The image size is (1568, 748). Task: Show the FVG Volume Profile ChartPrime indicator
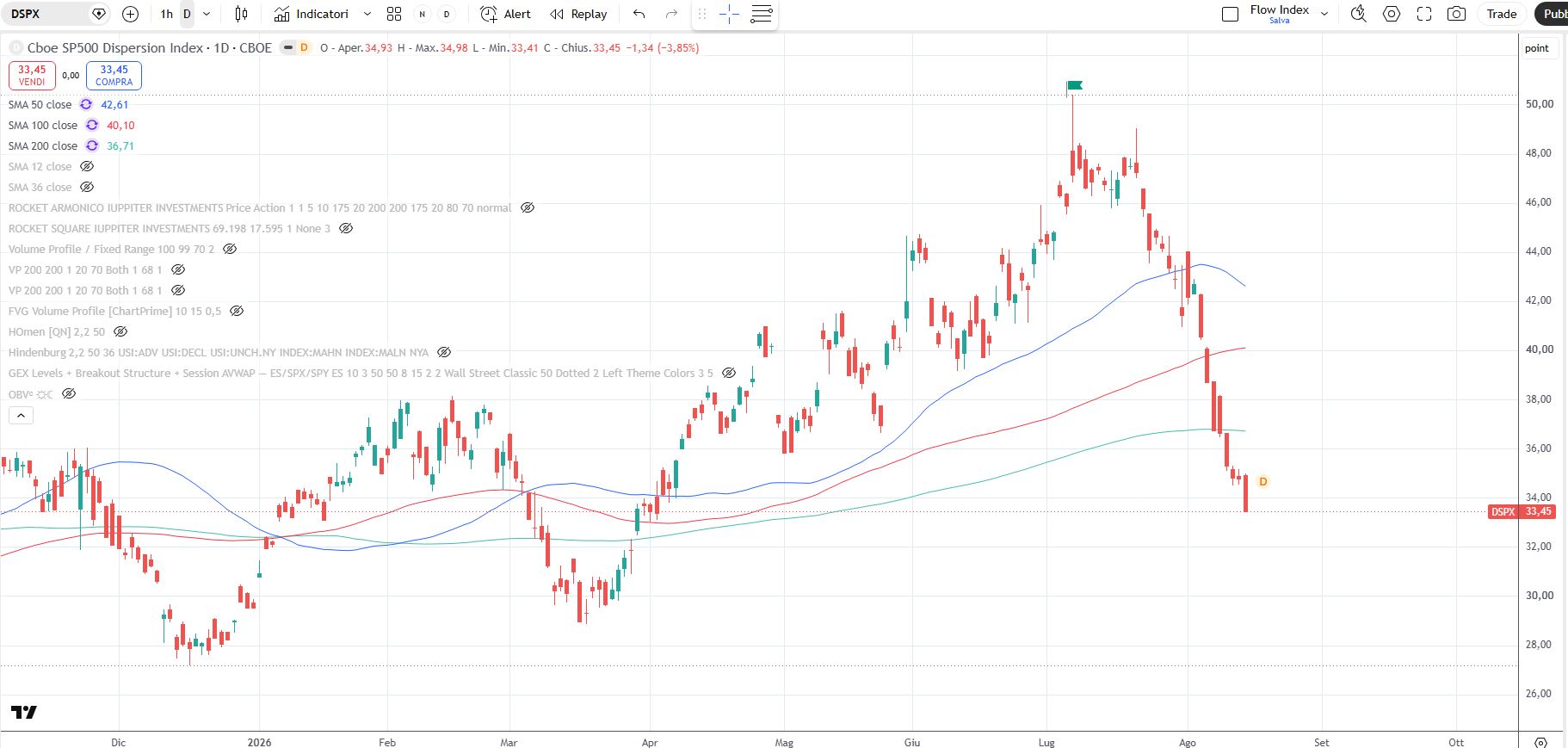point(237,311)
